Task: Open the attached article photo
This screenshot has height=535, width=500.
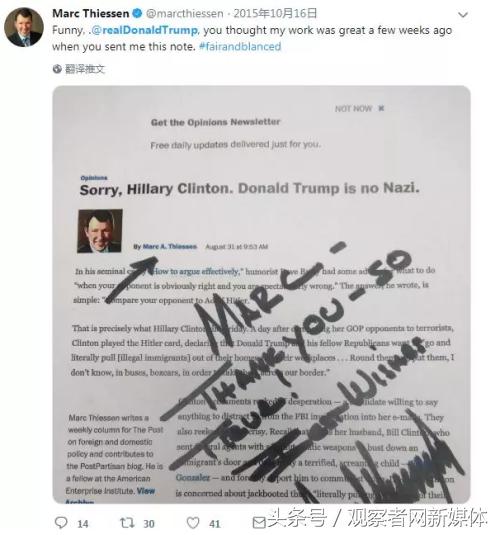Action: [x=261, y=294]
